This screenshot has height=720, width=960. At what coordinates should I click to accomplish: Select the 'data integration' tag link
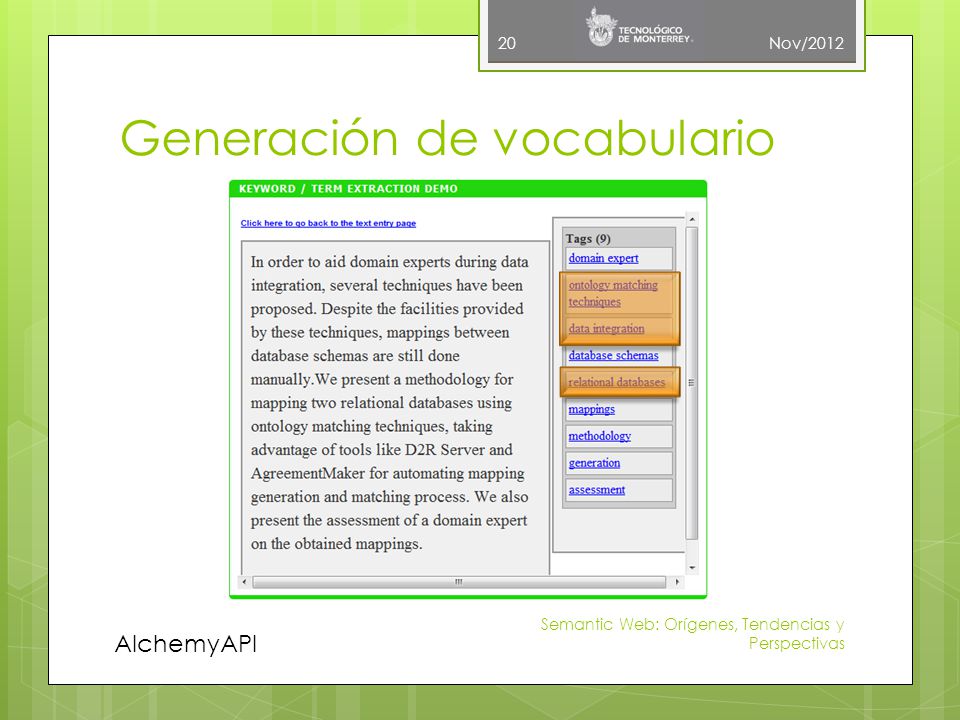pos(606,329)
